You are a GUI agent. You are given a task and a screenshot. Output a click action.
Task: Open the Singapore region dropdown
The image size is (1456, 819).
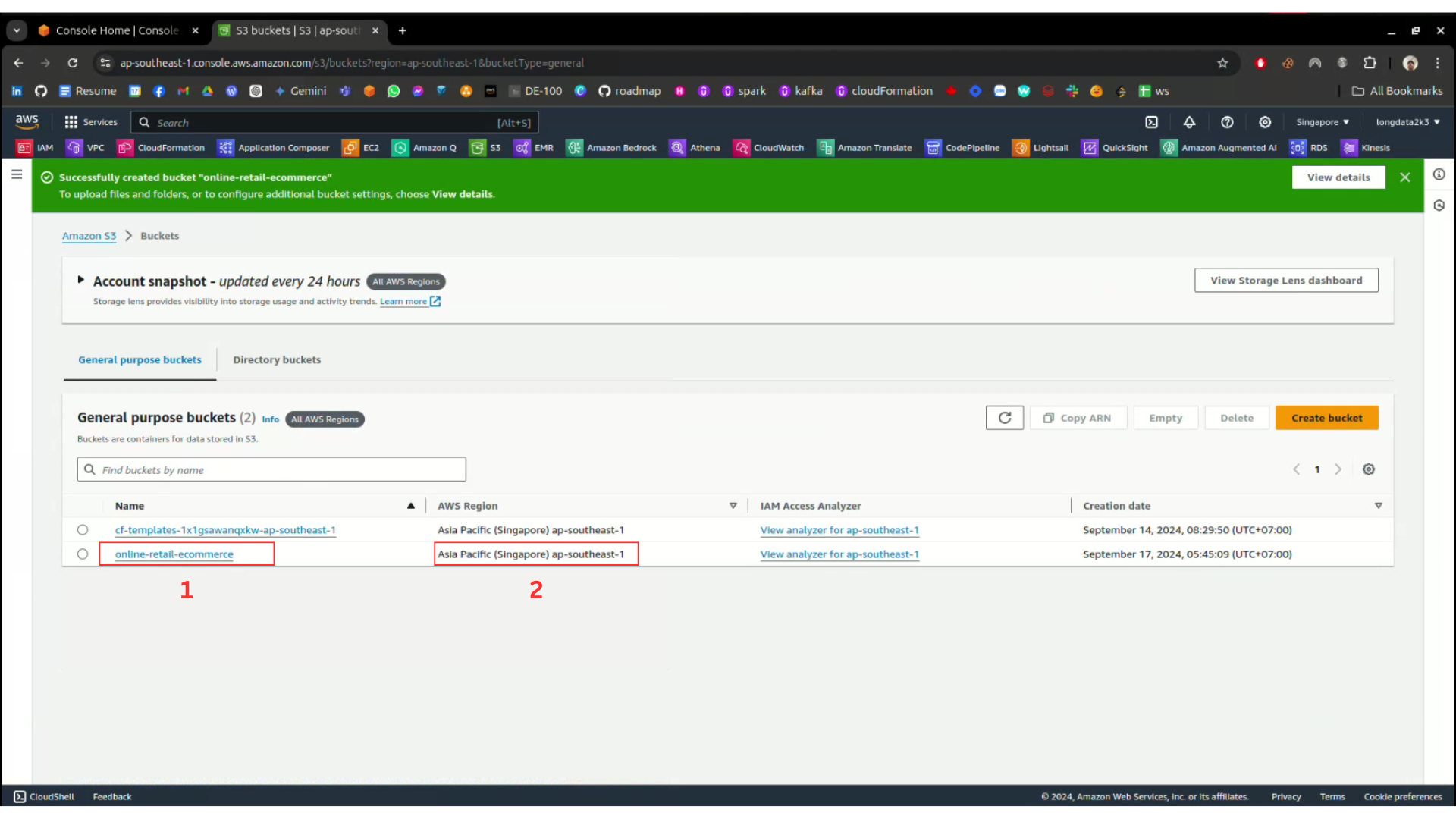pos(1322,122)
